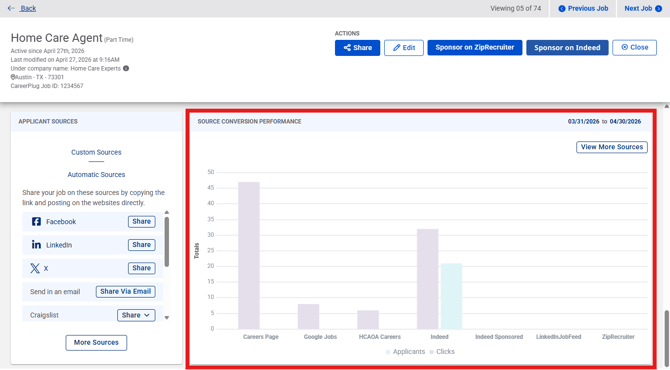Click the Facebook logo icon
Image resolution: width=670 pixels, height=370 pixels.
pyautogui.click(x=36, y=221)
